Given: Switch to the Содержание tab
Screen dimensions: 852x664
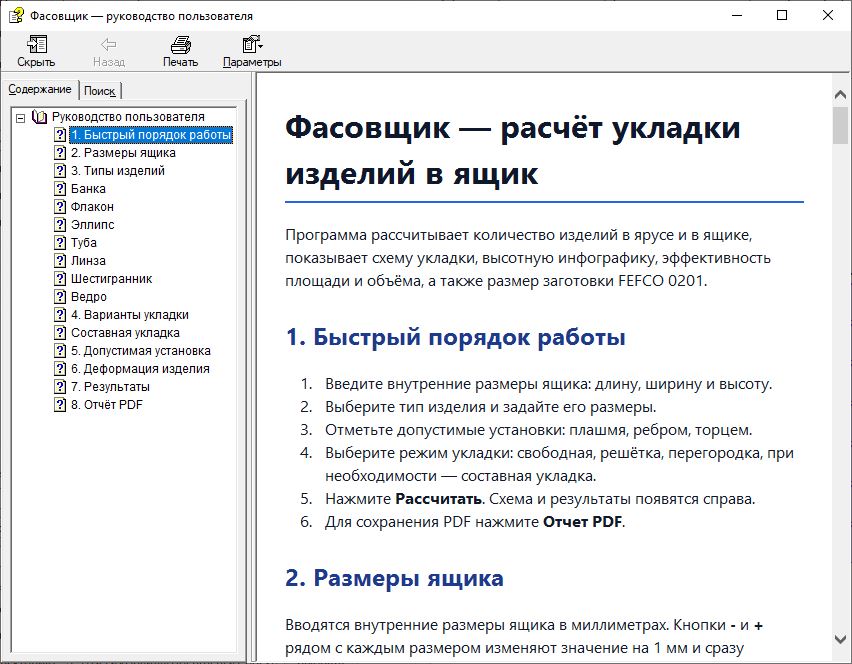Looking at the screenshot, I should click(40, 89).
